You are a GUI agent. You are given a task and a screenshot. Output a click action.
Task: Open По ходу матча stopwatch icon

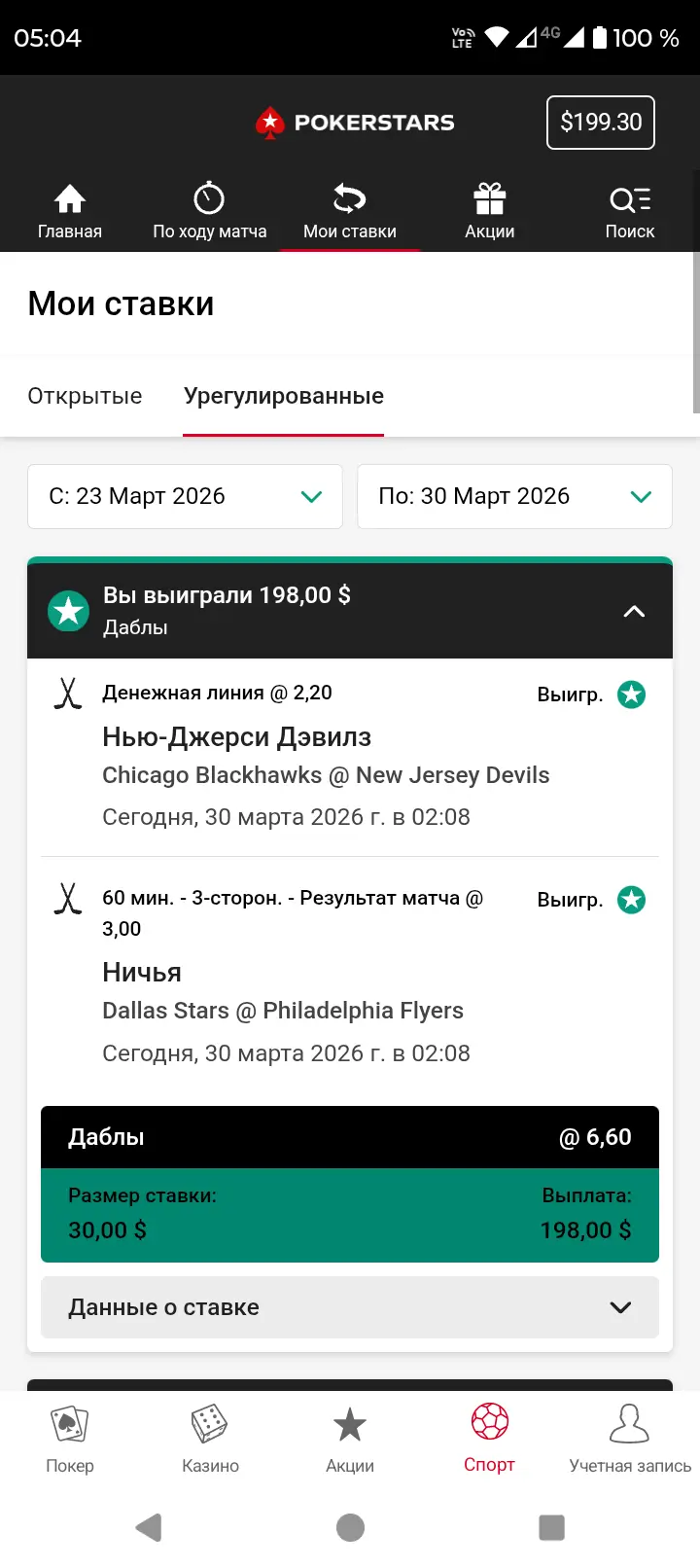click(209, 199)
